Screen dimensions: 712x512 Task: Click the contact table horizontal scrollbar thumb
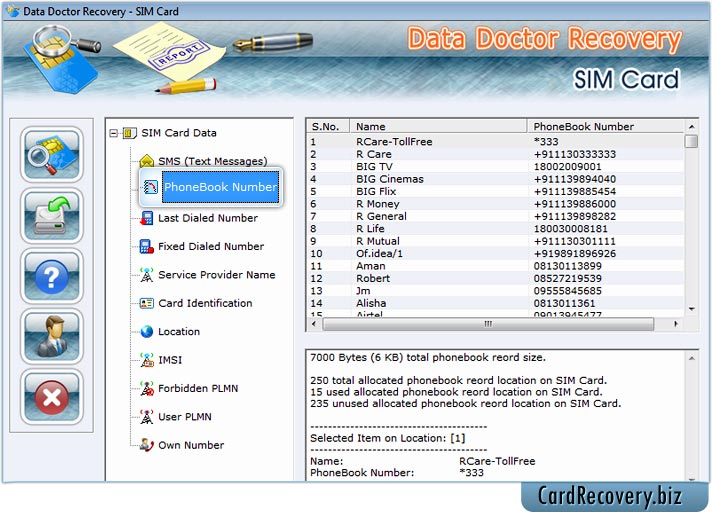click(x=488, y=324)
